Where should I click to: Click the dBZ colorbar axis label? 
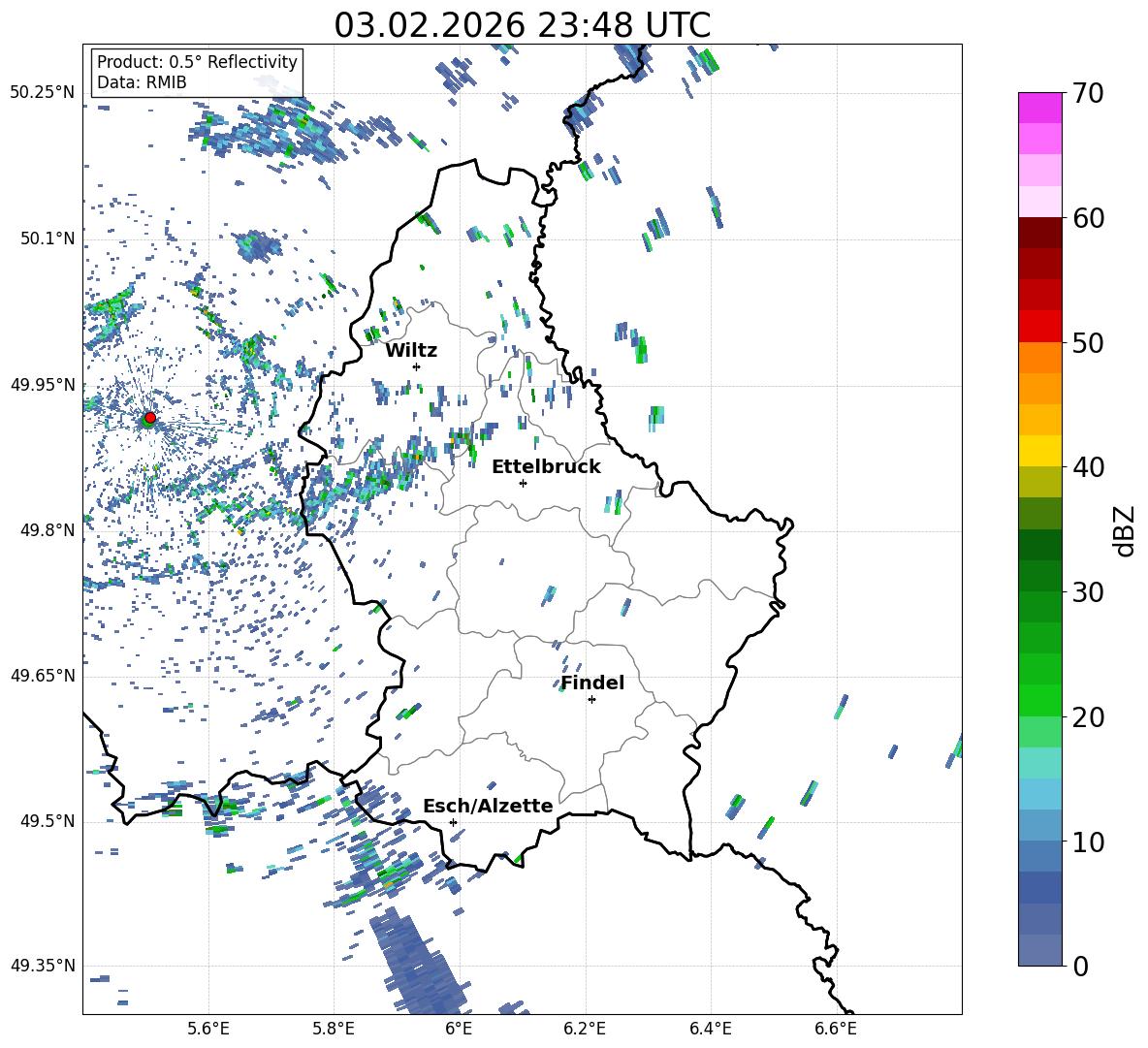pos(1126,530)
